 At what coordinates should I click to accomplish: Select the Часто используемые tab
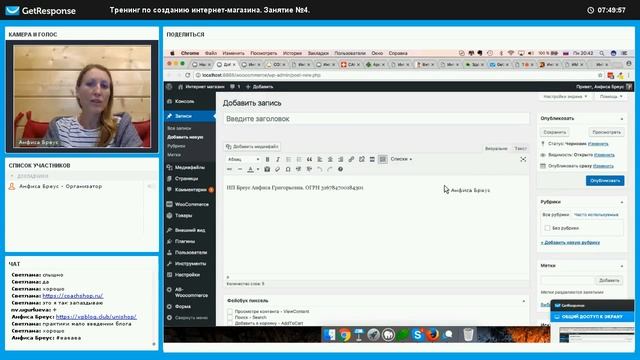click(x=596, y=215)
